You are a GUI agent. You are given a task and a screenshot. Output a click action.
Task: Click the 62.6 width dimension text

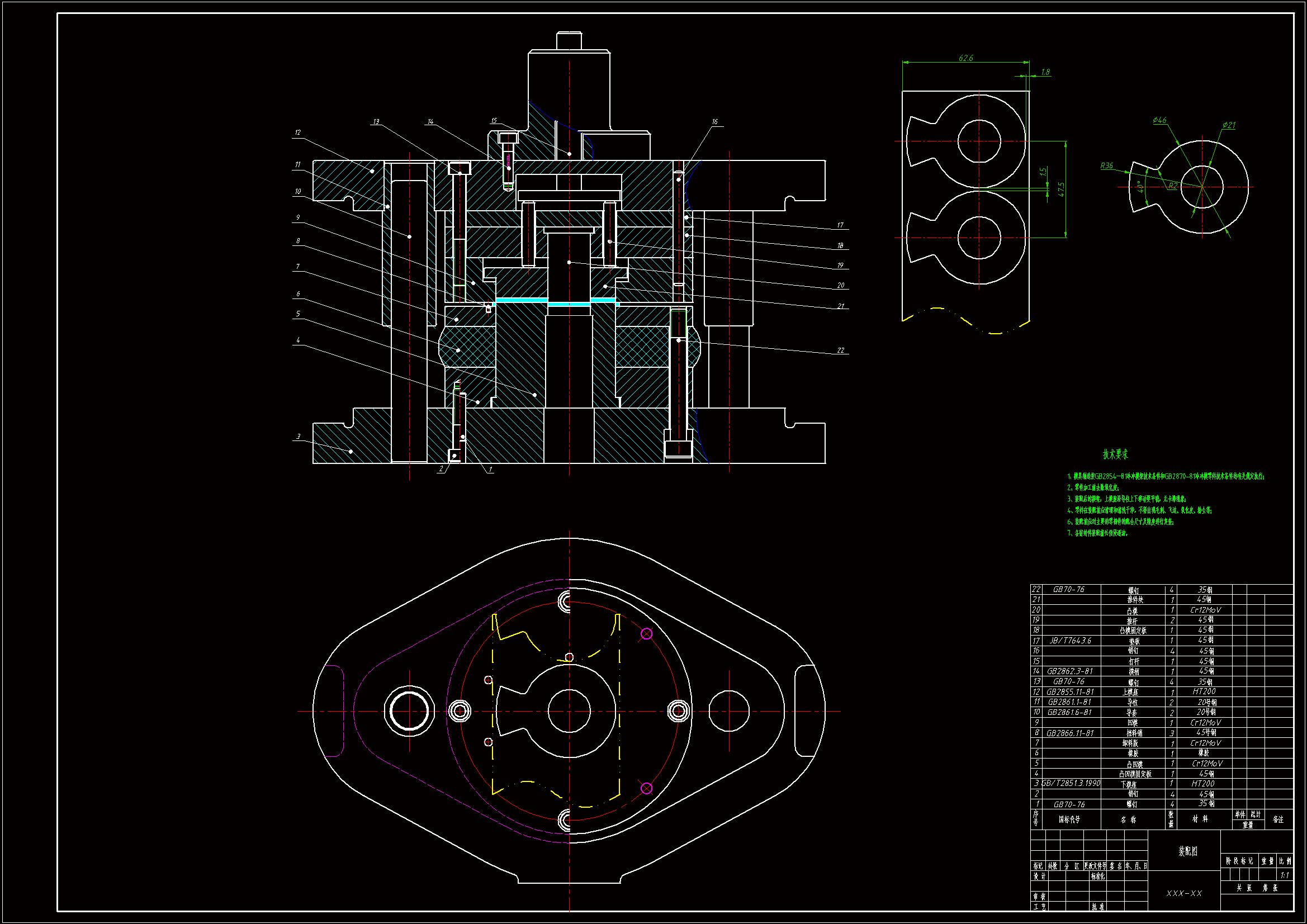[x=965, y=58]
